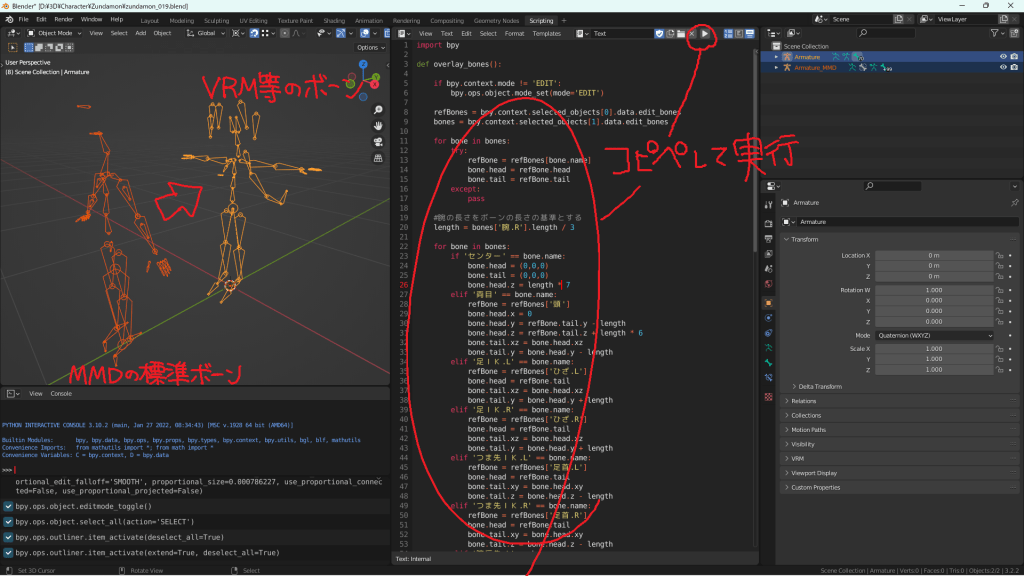Open the Object Mode dropdown
This screenshot has width=1024, height=576.
[54, 33]
